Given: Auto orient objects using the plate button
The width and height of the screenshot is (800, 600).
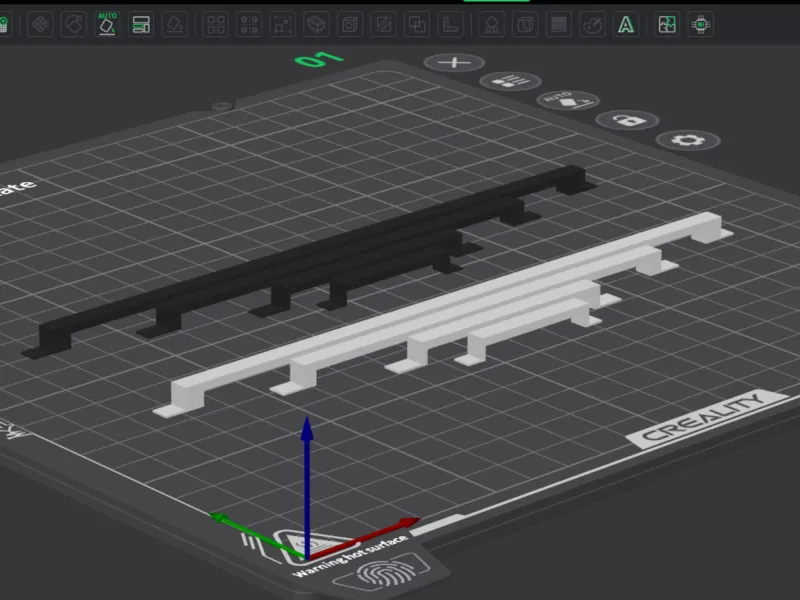Looking at the screenshot, I should point(568,100).
